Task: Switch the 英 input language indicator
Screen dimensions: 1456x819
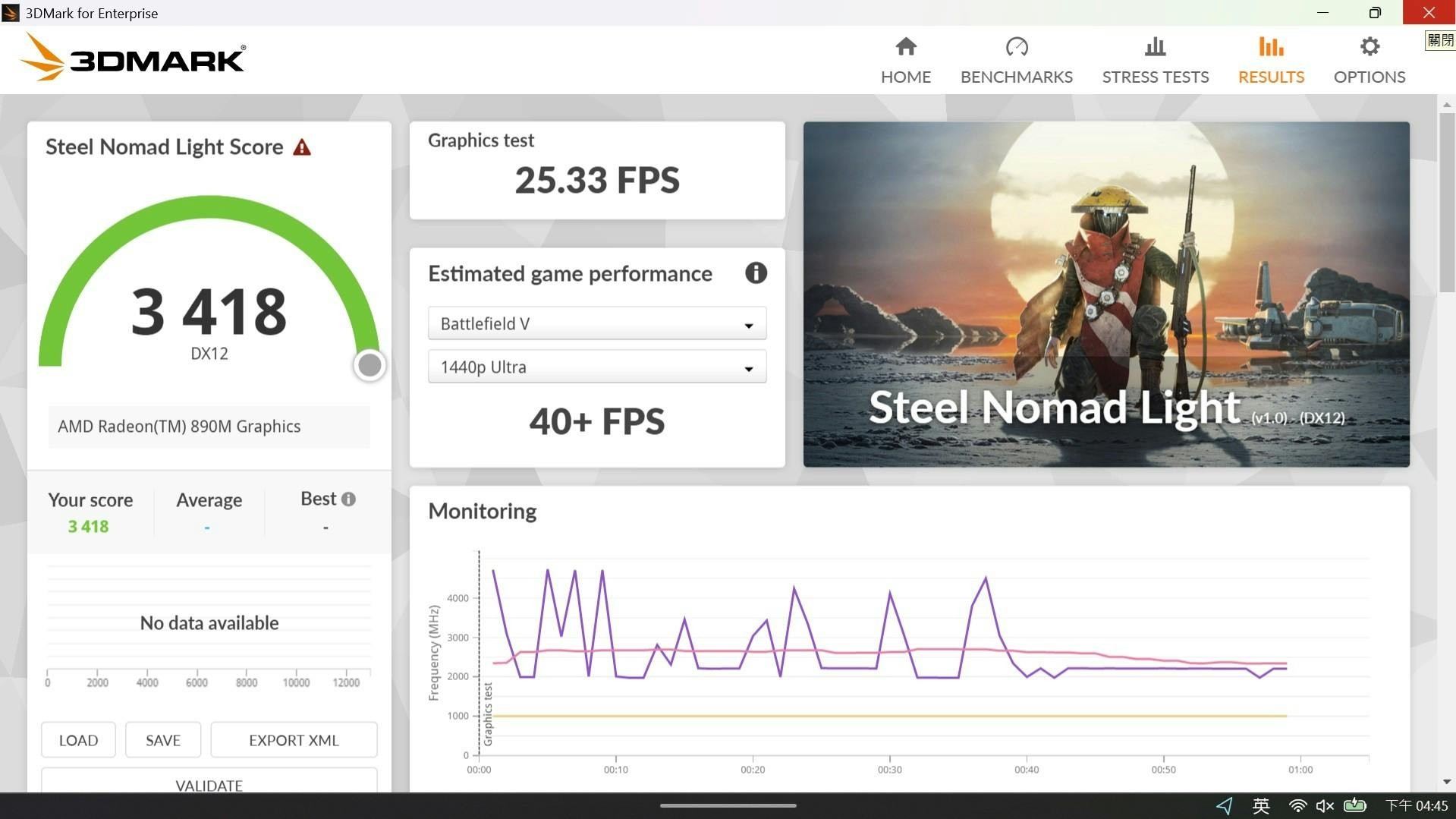Action: pyautogui.click(x=1261, y=805)
